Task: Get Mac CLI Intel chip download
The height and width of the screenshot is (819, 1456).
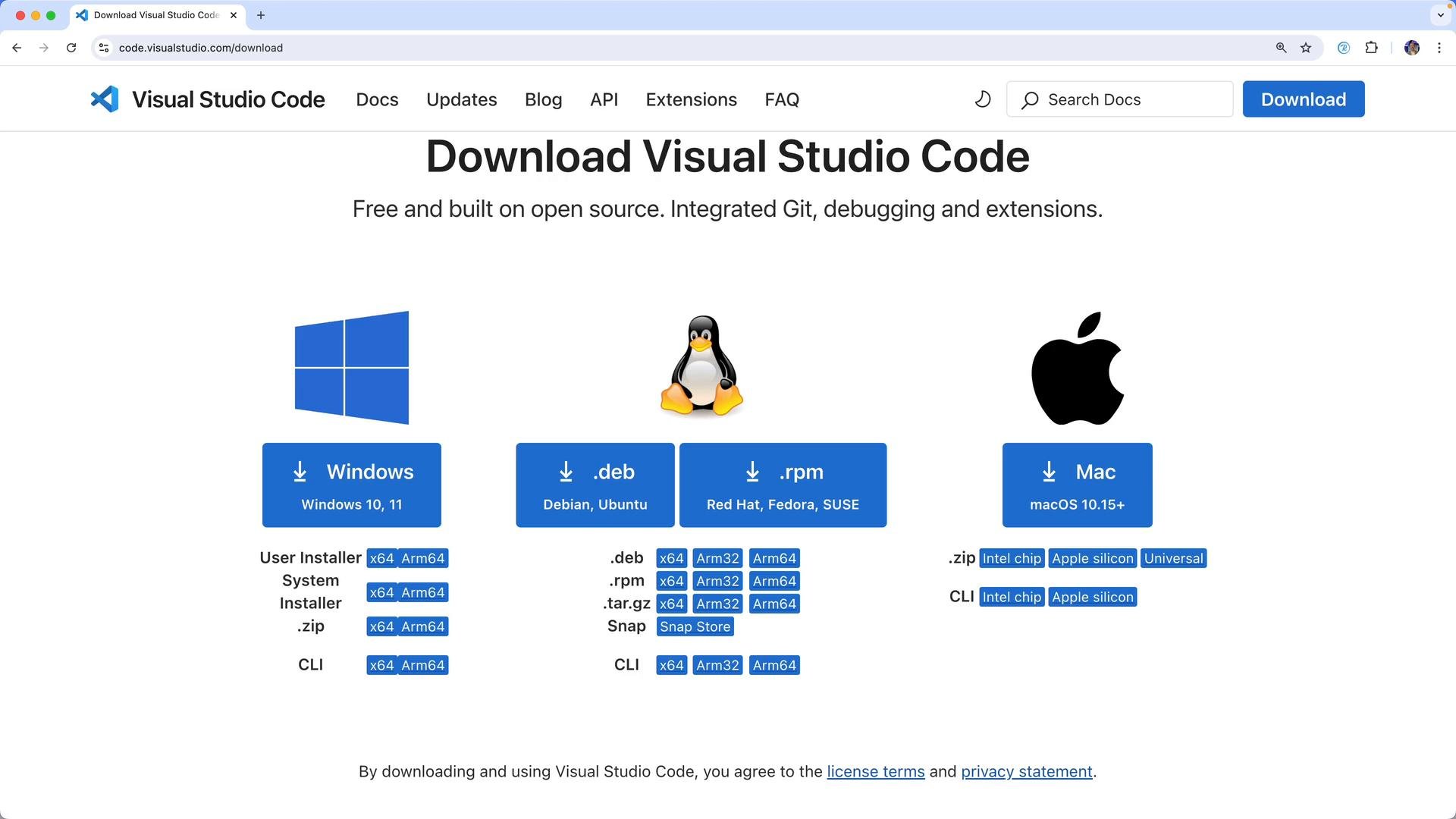Action: click(1012, 597)
